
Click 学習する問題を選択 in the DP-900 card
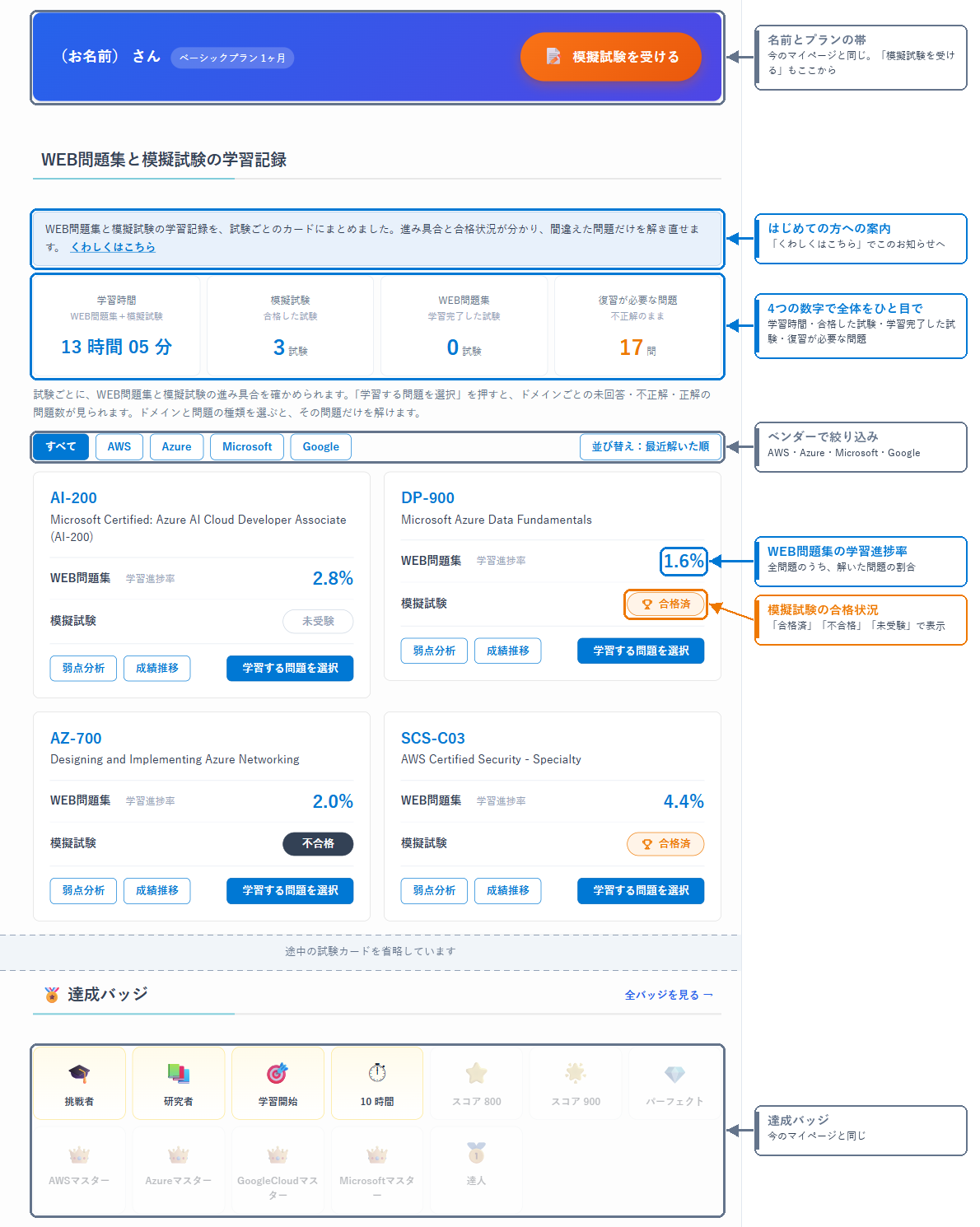pyautogui.click(x=641, y=651)
